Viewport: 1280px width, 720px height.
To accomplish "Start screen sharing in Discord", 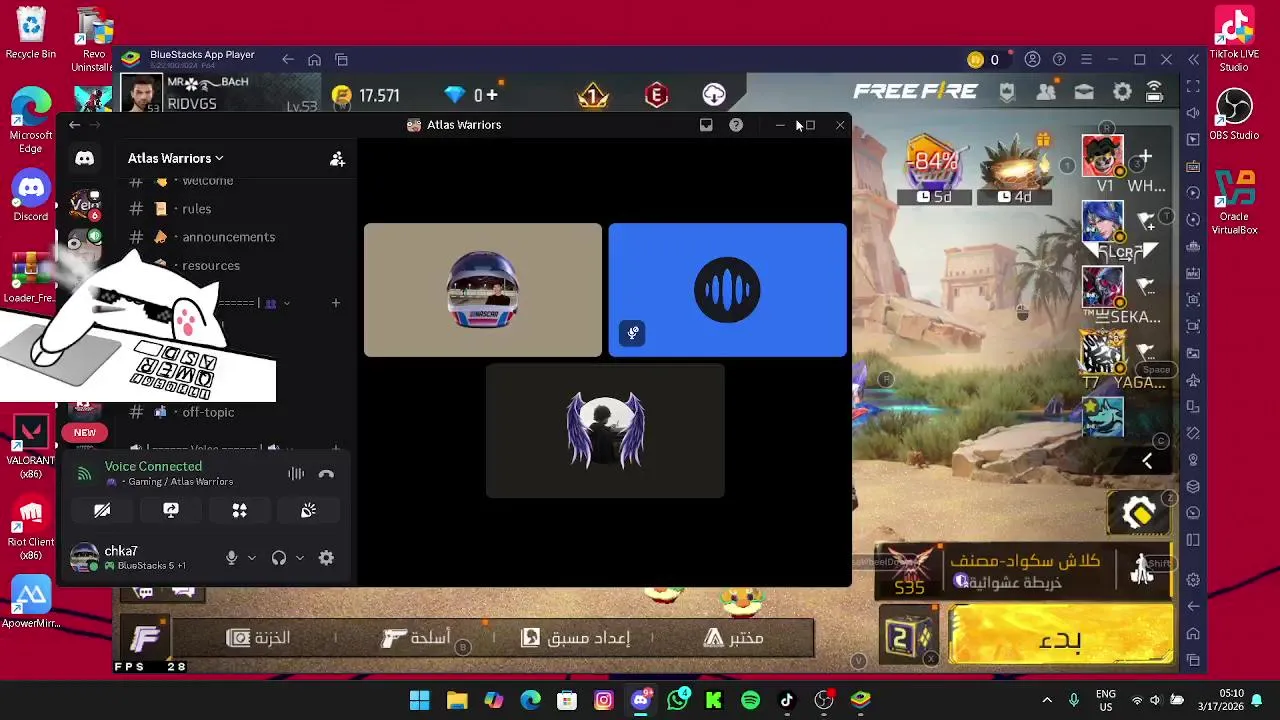I will pos(171,510).
